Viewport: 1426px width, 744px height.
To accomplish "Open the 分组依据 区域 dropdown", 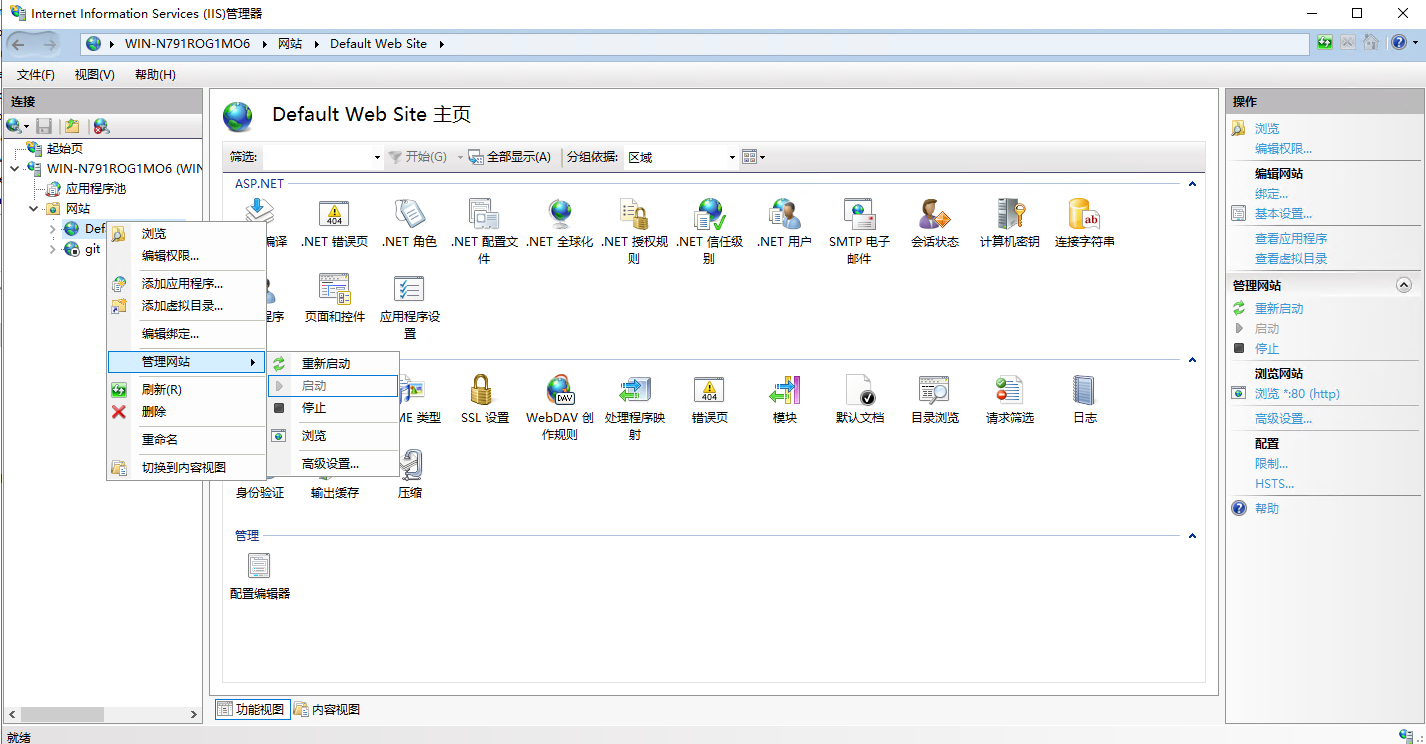I will coord(680,157).
